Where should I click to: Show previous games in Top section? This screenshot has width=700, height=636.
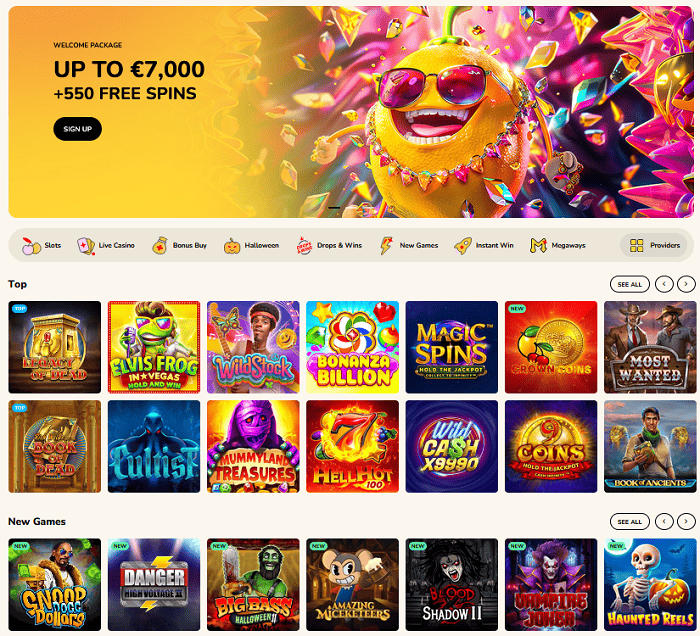664,284
